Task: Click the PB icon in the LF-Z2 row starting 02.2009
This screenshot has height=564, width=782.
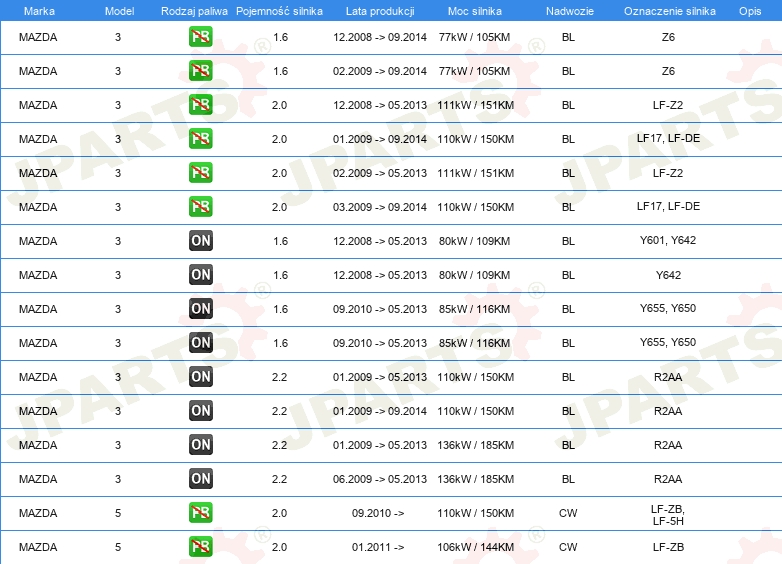Action: 200,173
